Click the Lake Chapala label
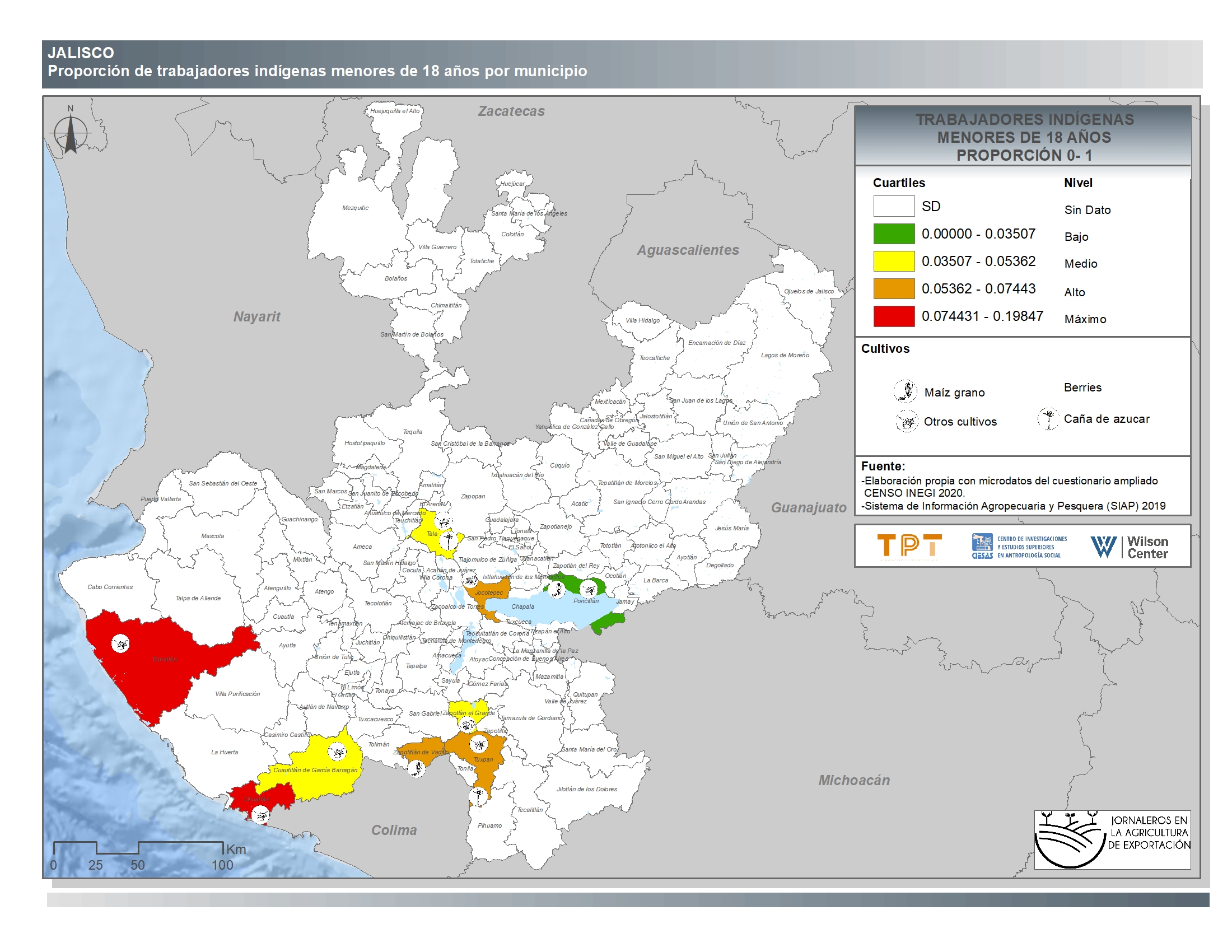 522,607
